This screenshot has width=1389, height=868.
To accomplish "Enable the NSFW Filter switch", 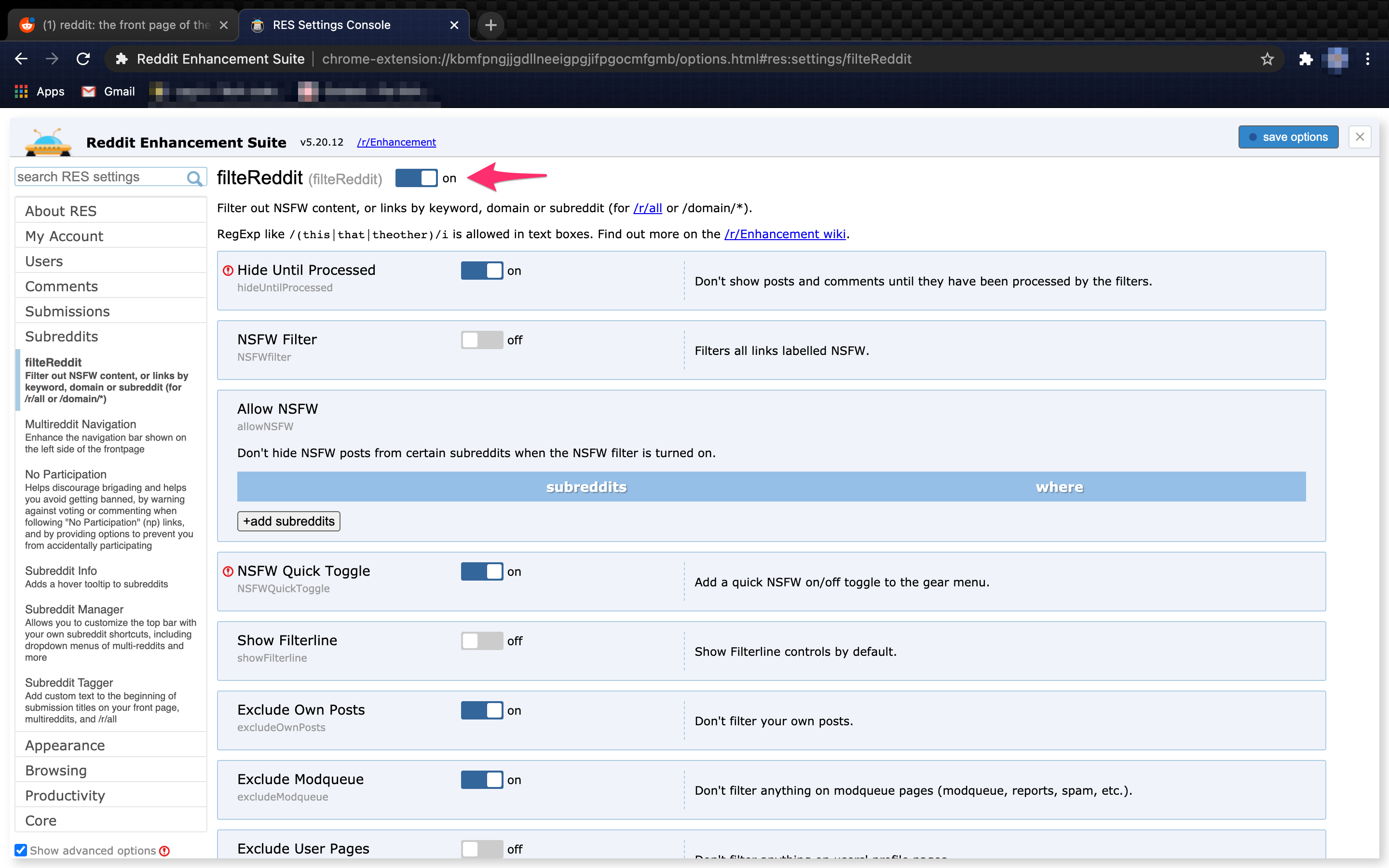I will tap(482, 340).
